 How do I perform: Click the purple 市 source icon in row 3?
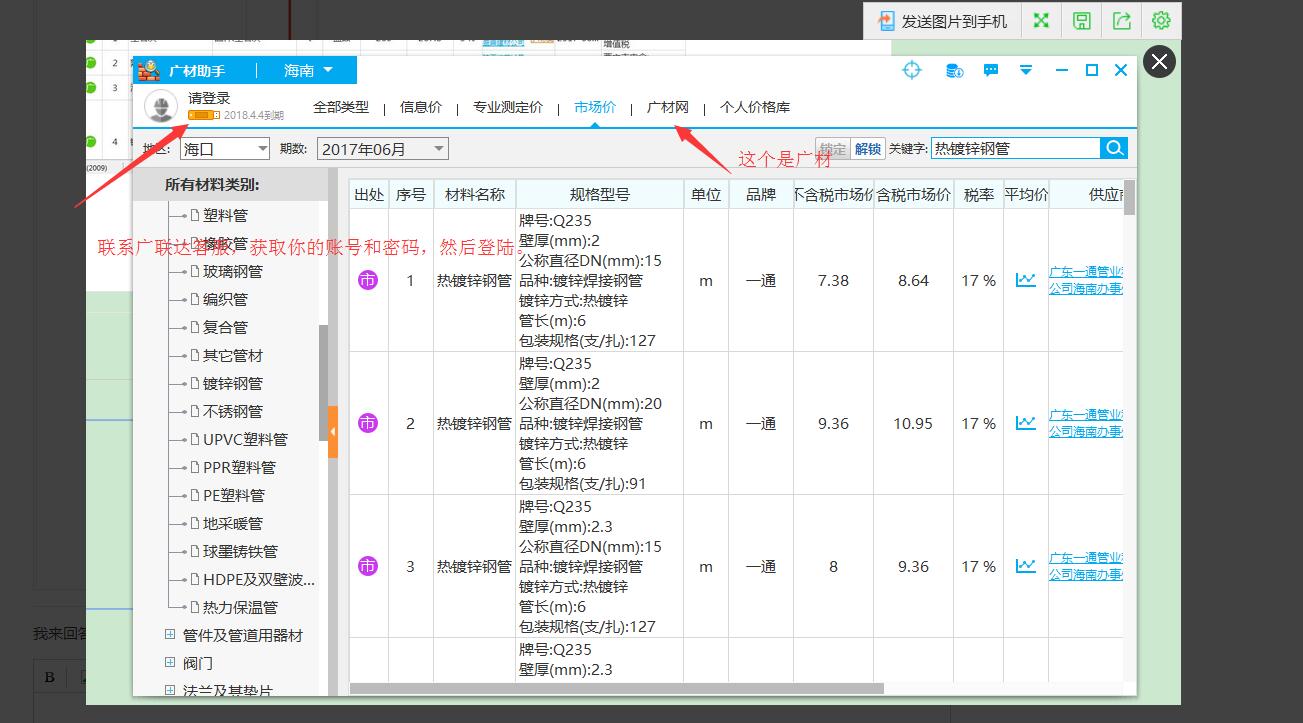368,566
